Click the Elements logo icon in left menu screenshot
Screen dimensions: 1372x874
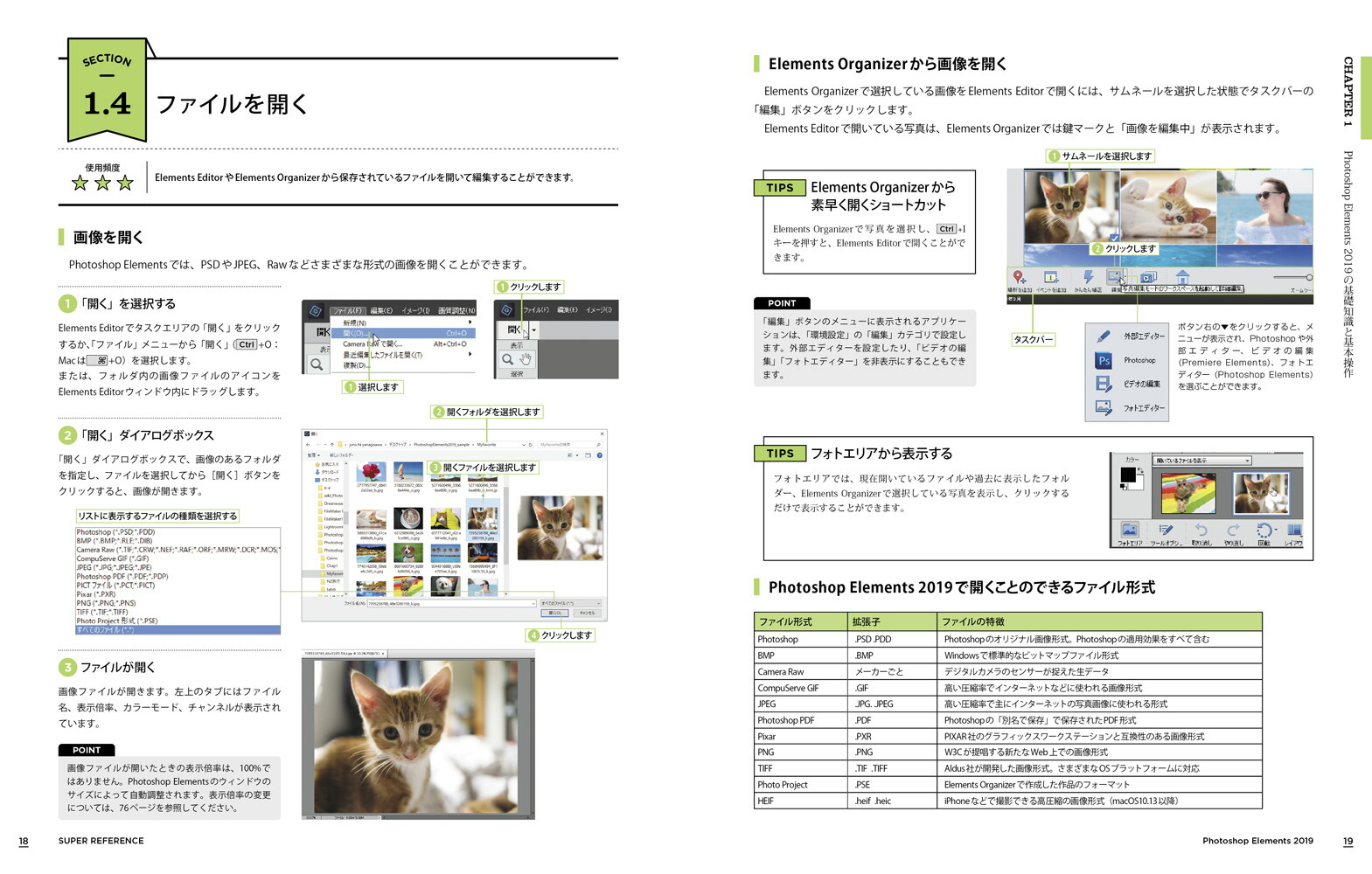316,310
